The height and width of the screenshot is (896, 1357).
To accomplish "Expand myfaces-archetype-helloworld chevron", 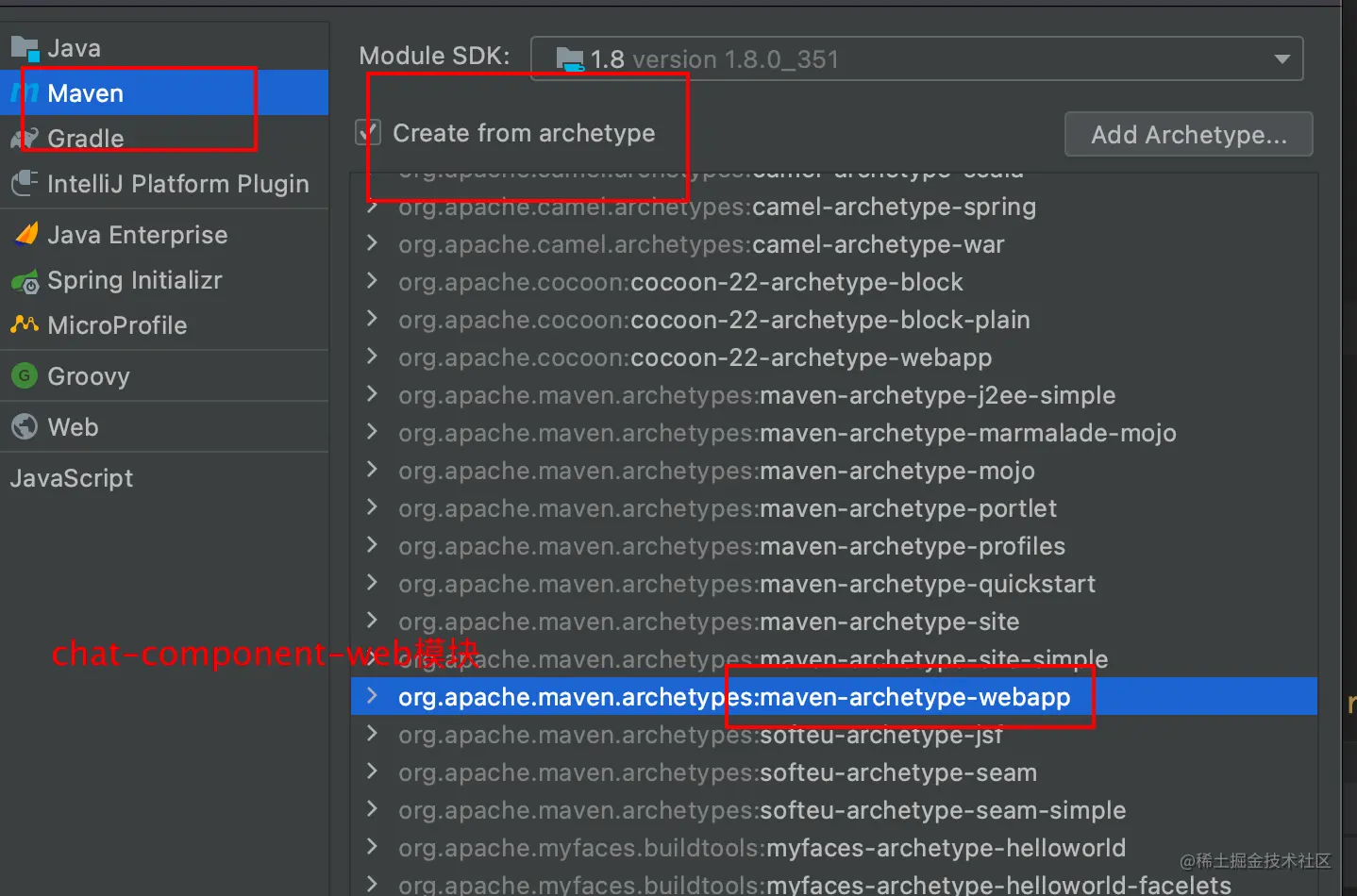I will point(372,847).
